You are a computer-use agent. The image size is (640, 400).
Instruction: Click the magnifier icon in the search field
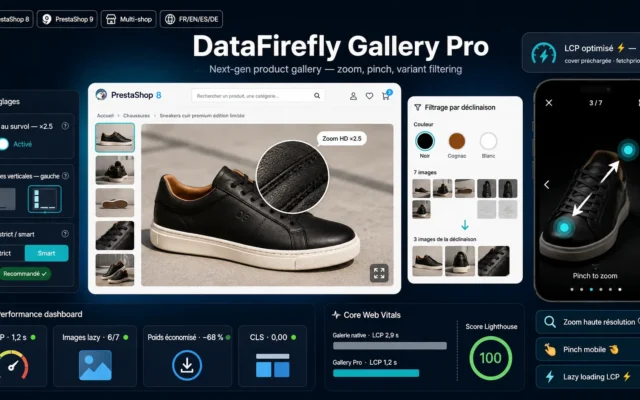(x=317, y=96)
